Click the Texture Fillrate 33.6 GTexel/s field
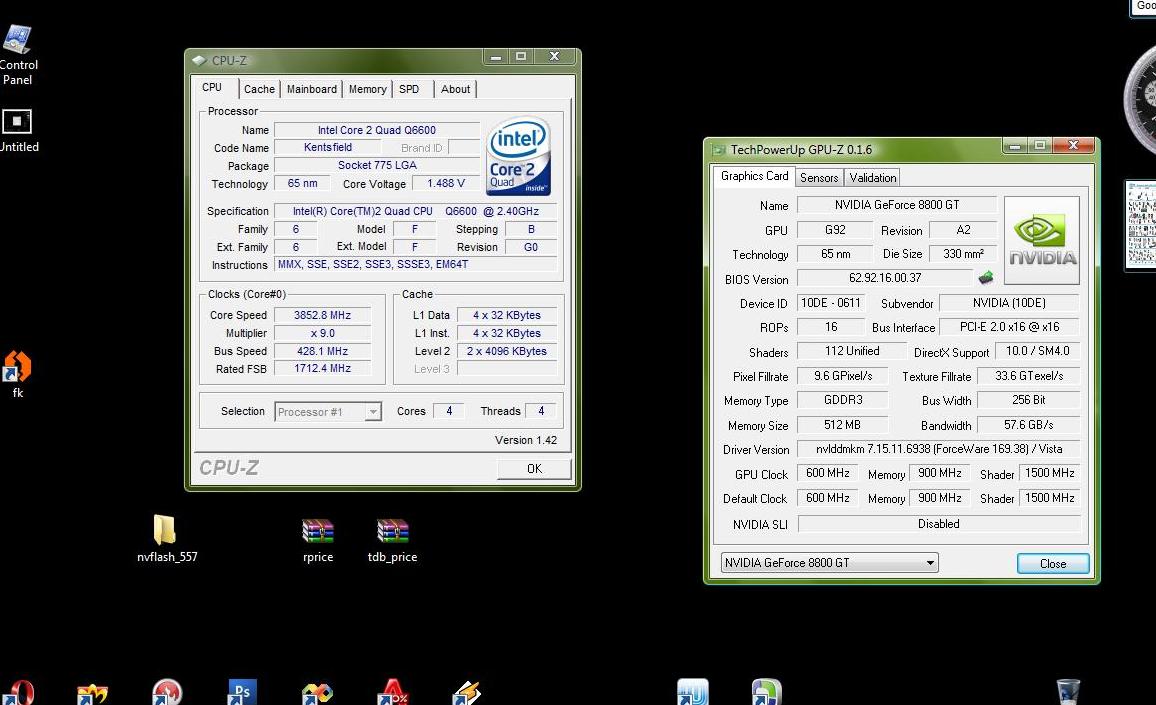Viewport: 1156px width, 705px height. [1028, 376]
